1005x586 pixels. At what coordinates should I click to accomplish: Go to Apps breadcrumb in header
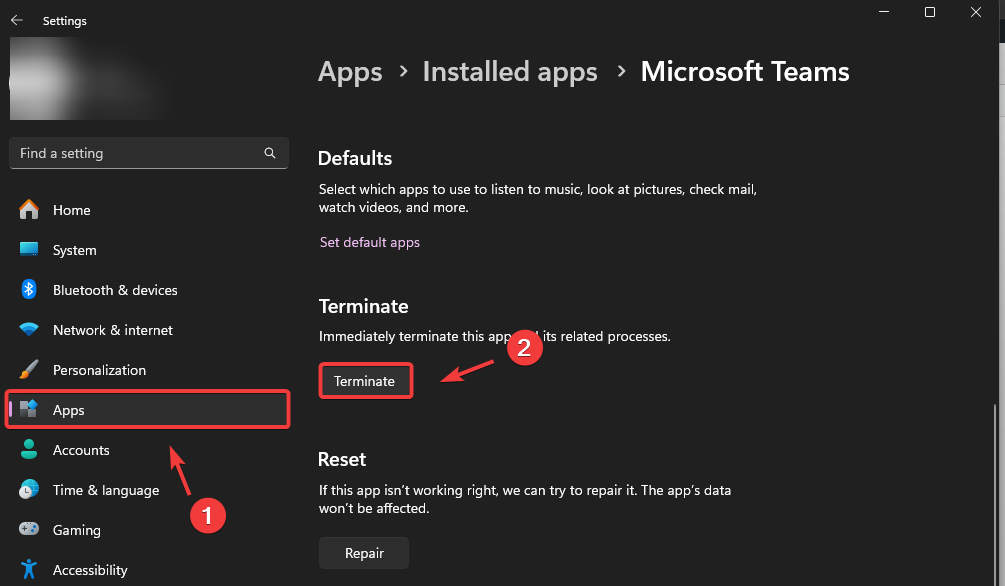click(x=350, y=72)
